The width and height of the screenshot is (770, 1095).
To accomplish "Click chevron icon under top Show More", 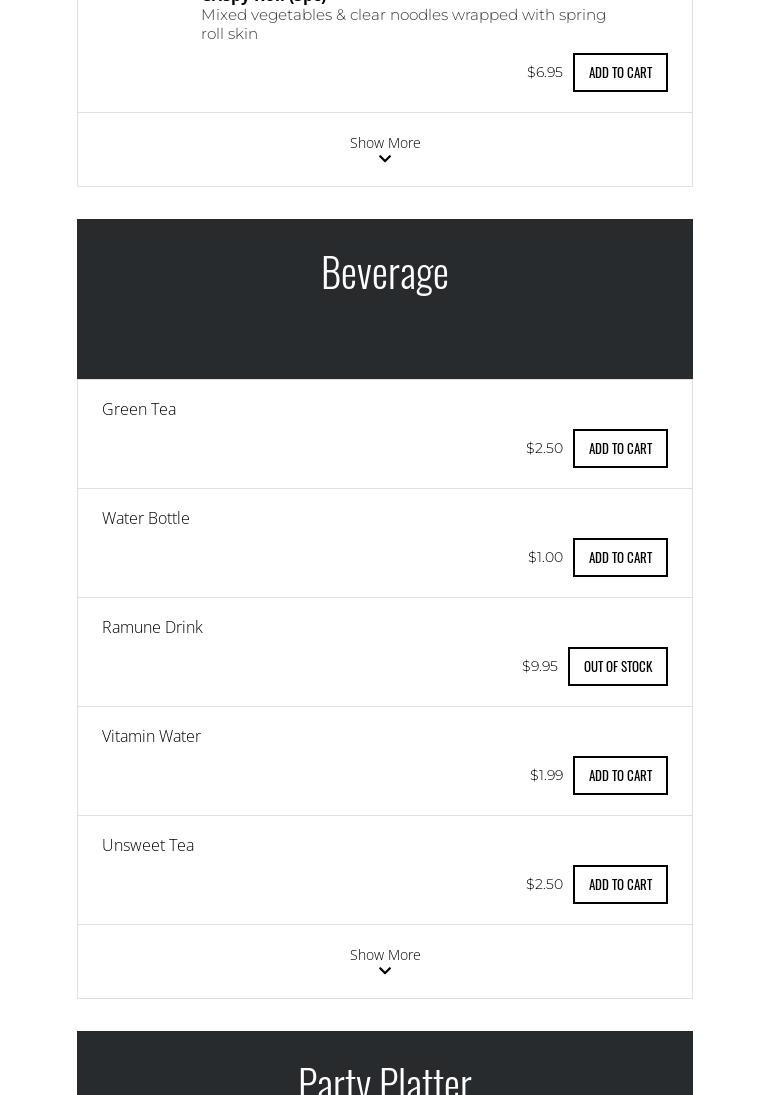I will tap(385, 159).
